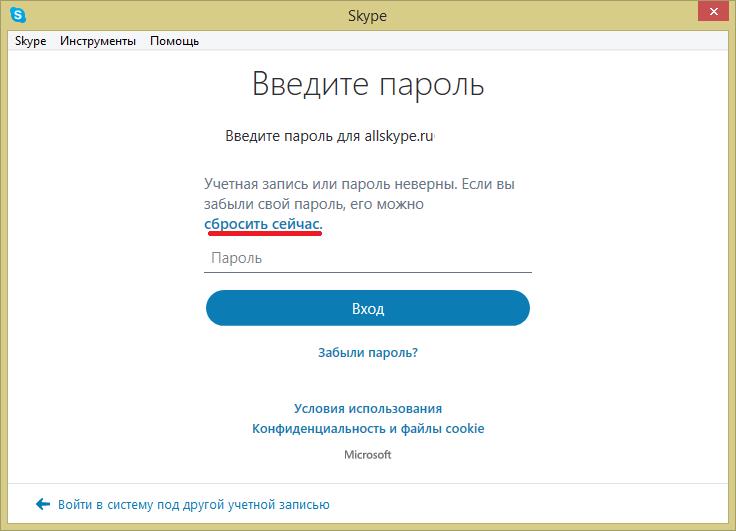Open the Инструменты menu

[98, 41]
